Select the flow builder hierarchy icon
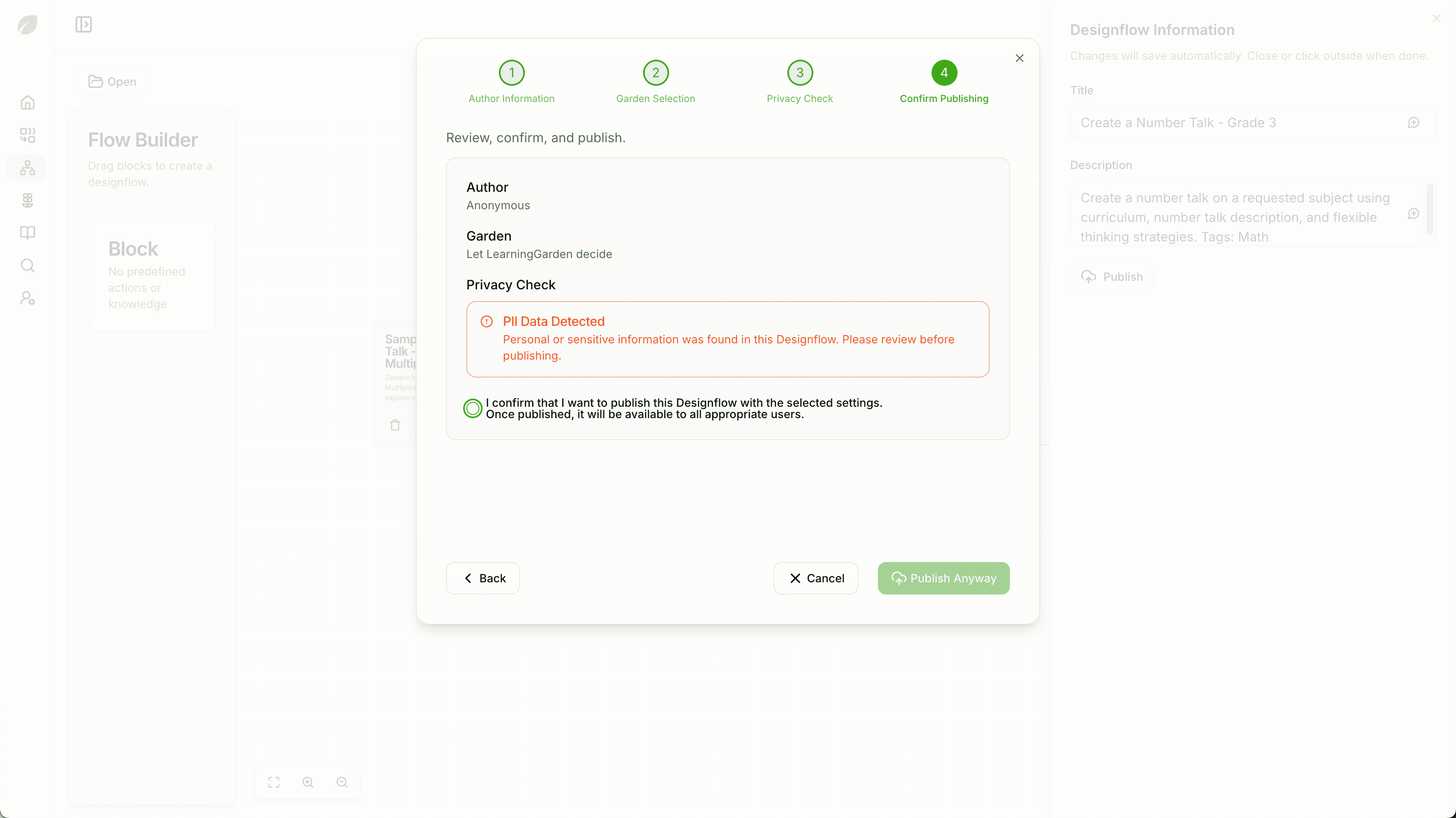 pos(27,168)
